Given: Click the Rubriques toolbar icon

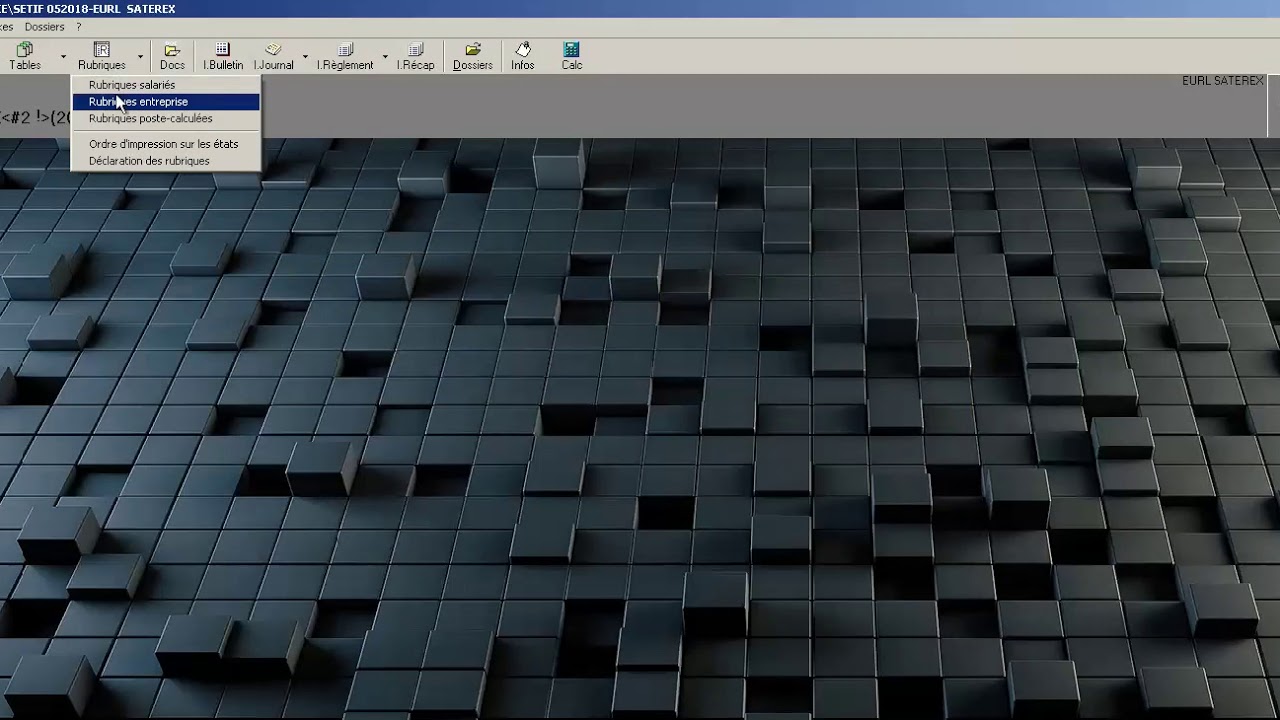Looking at the screenshot, I should tap(102, 56).
